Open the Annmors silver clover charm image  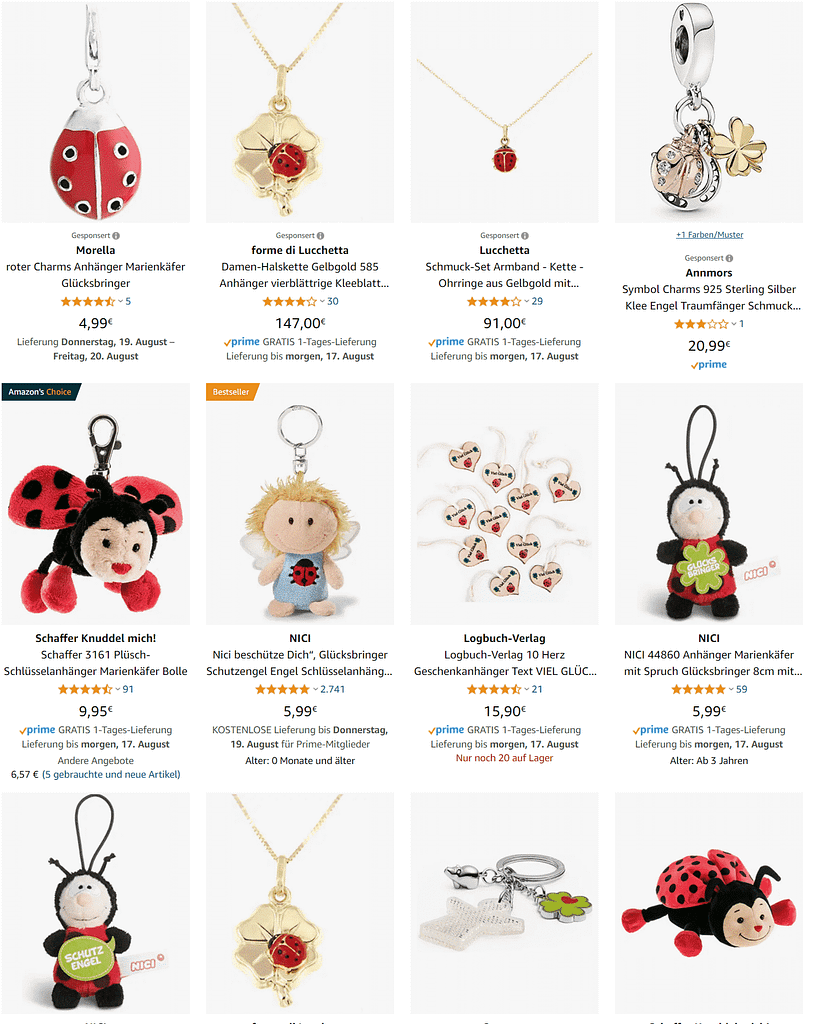(x=709, y=112)
